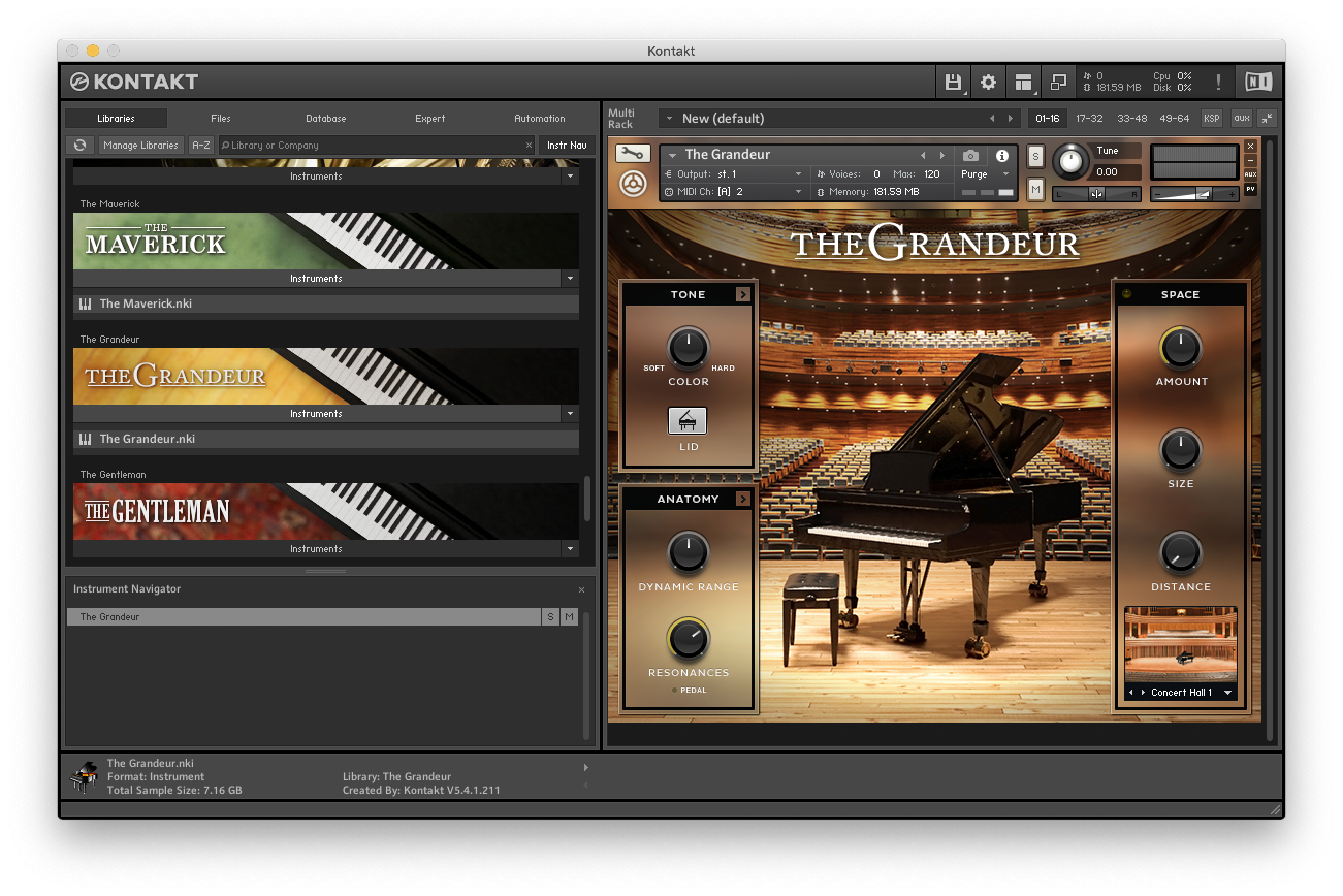Open The Grandeur instrument name dropdown arrow
This screenshot has height=896, width=1343.
[x=673, y=155]
